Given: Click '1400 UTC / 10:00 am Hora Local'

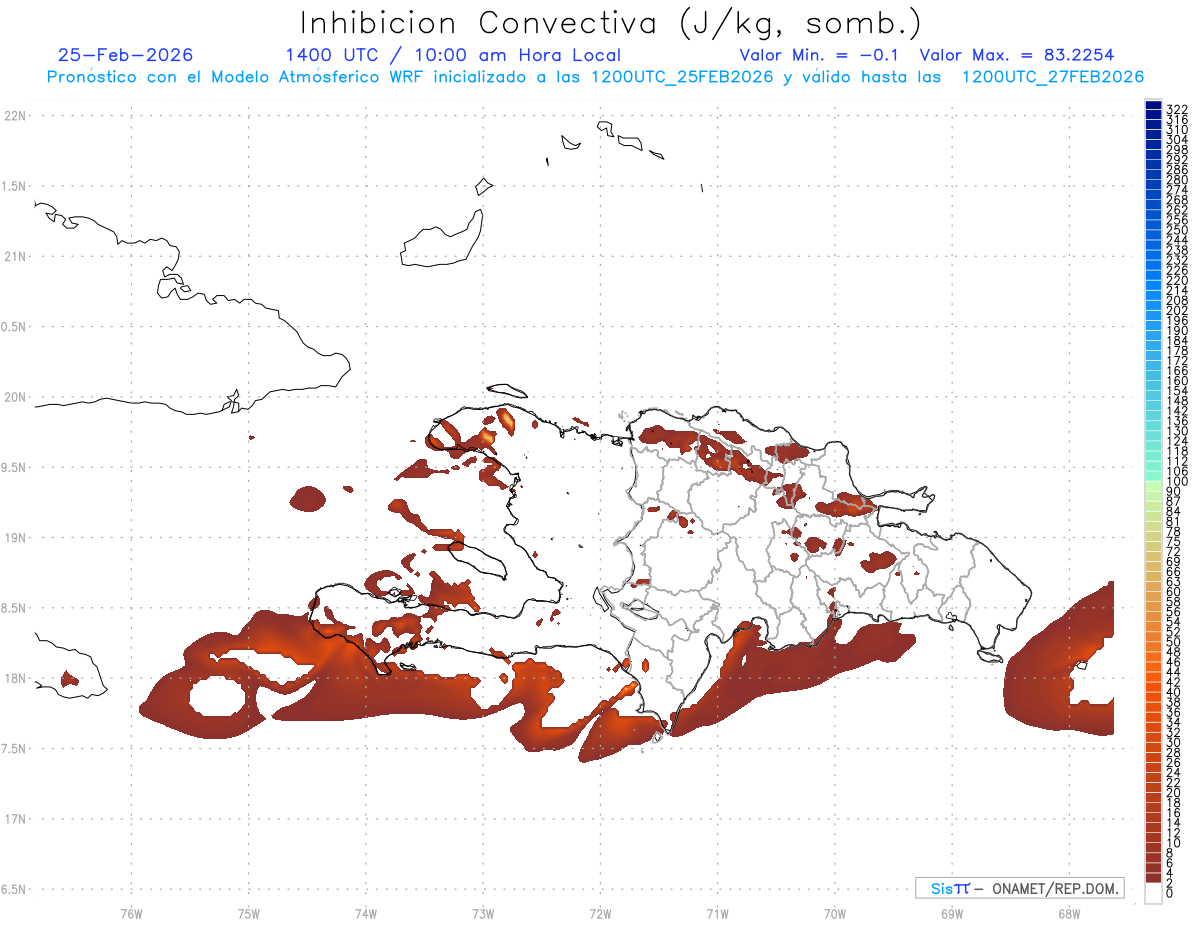Looking at the screenshot, I should pos(453,55).
